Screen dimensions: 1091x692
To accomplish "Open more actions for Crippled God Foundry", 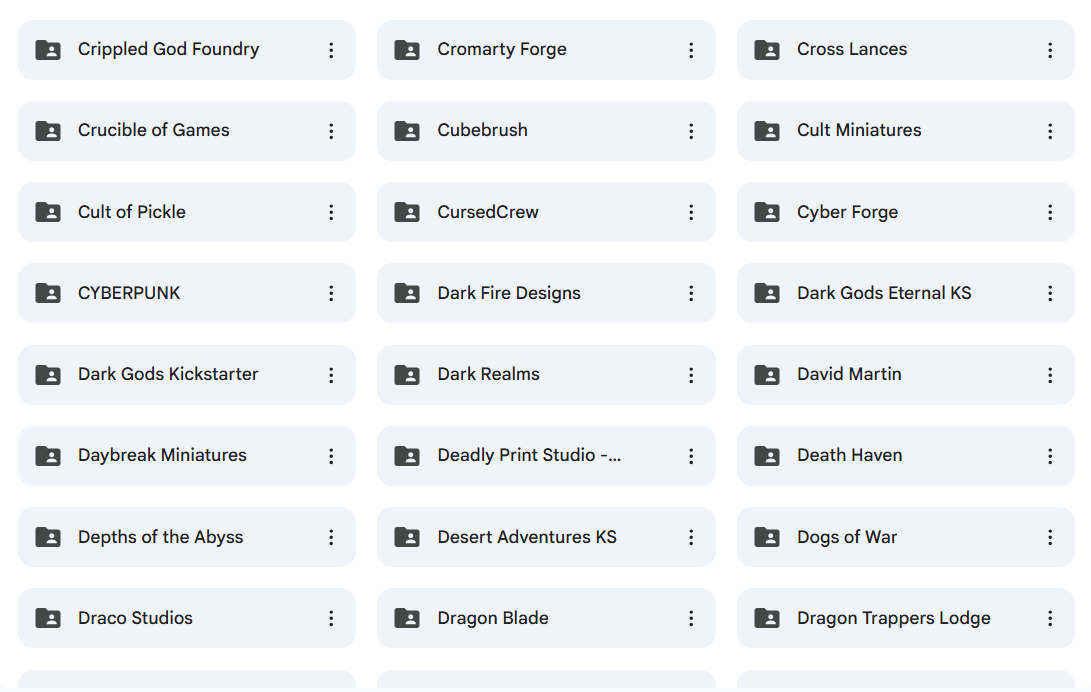I will (x=331, y=50).
